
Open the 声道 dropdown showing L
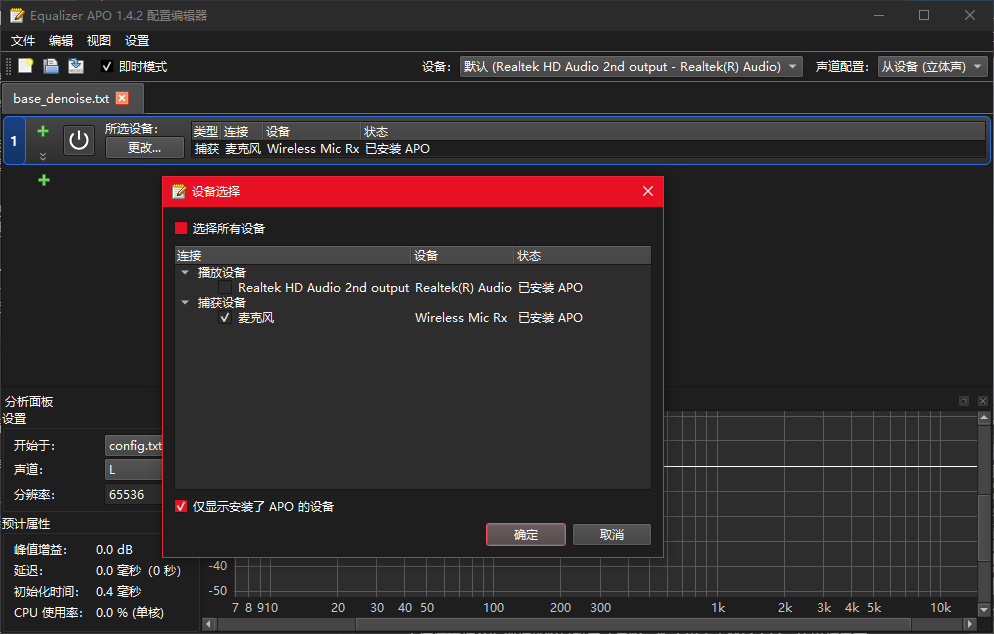point(134,470)
